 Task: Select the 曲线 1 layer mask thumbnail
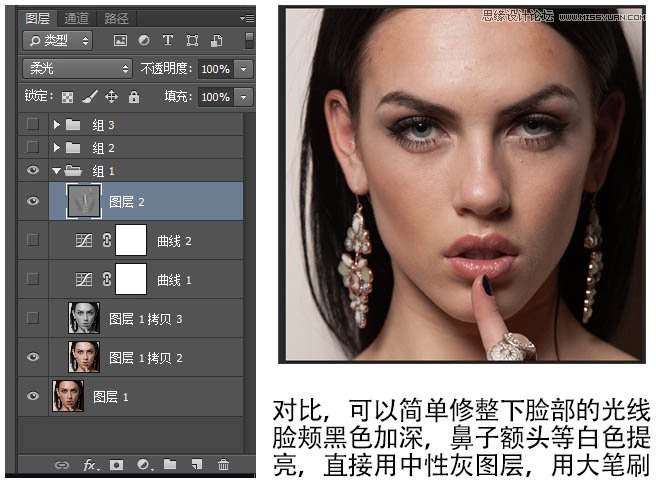coord(131,279)
